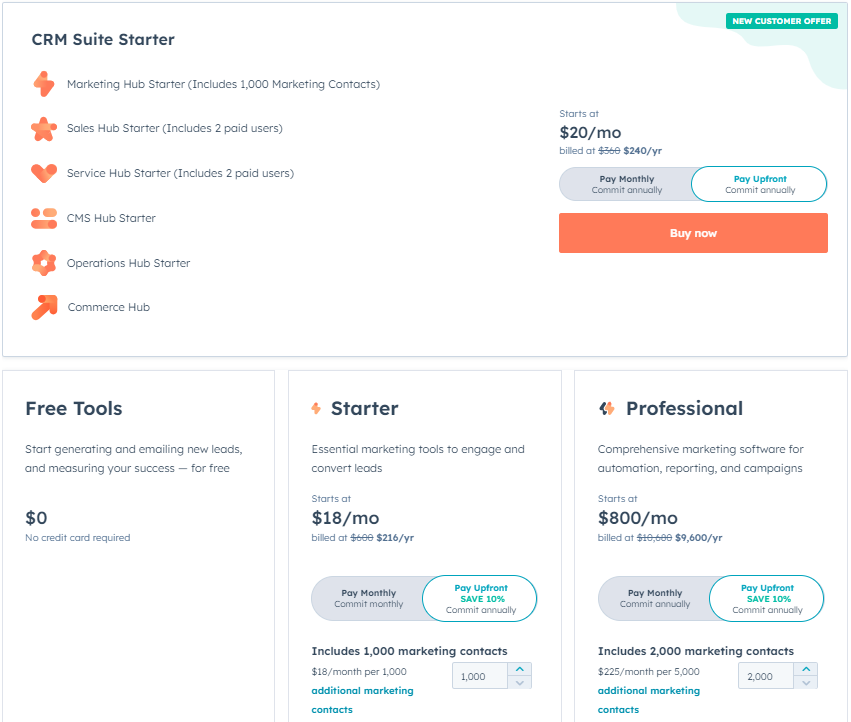Switch Starter plan to Pay Monthly
The width and height of the screenshot is (851, 722).
368,598
